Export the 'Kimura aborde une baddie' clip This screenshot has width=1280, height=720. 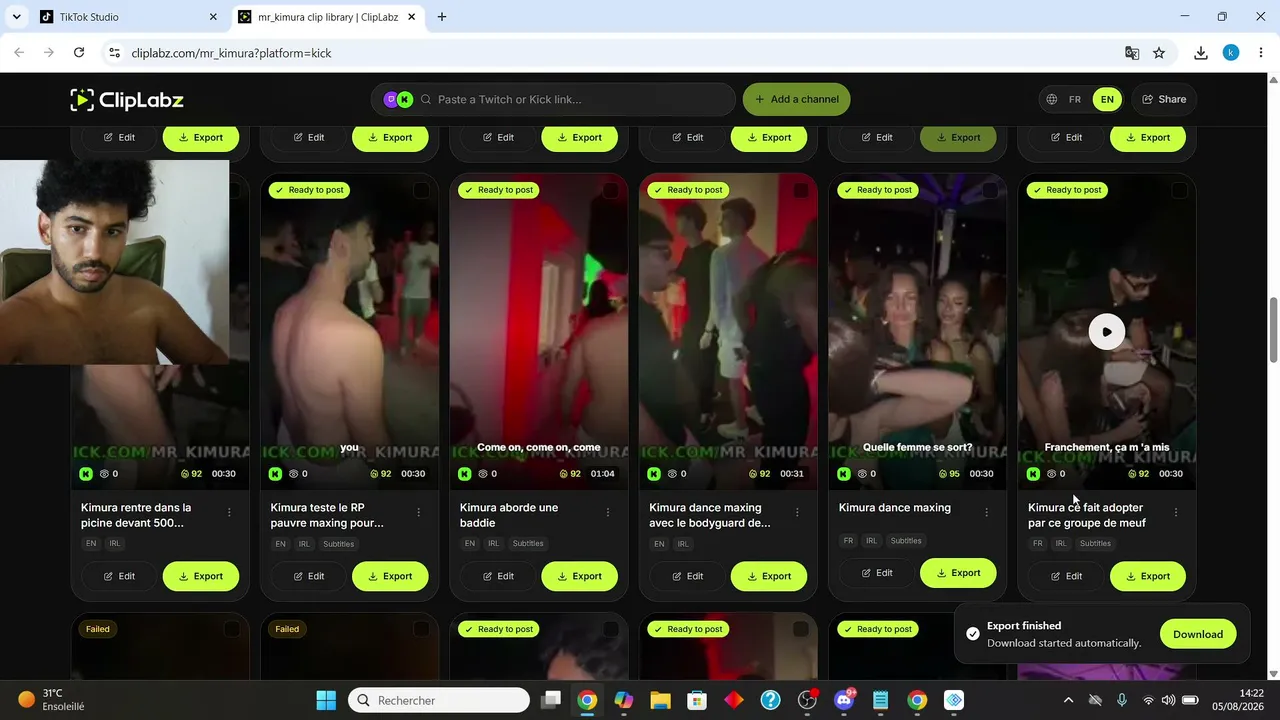tap(579, 576)
